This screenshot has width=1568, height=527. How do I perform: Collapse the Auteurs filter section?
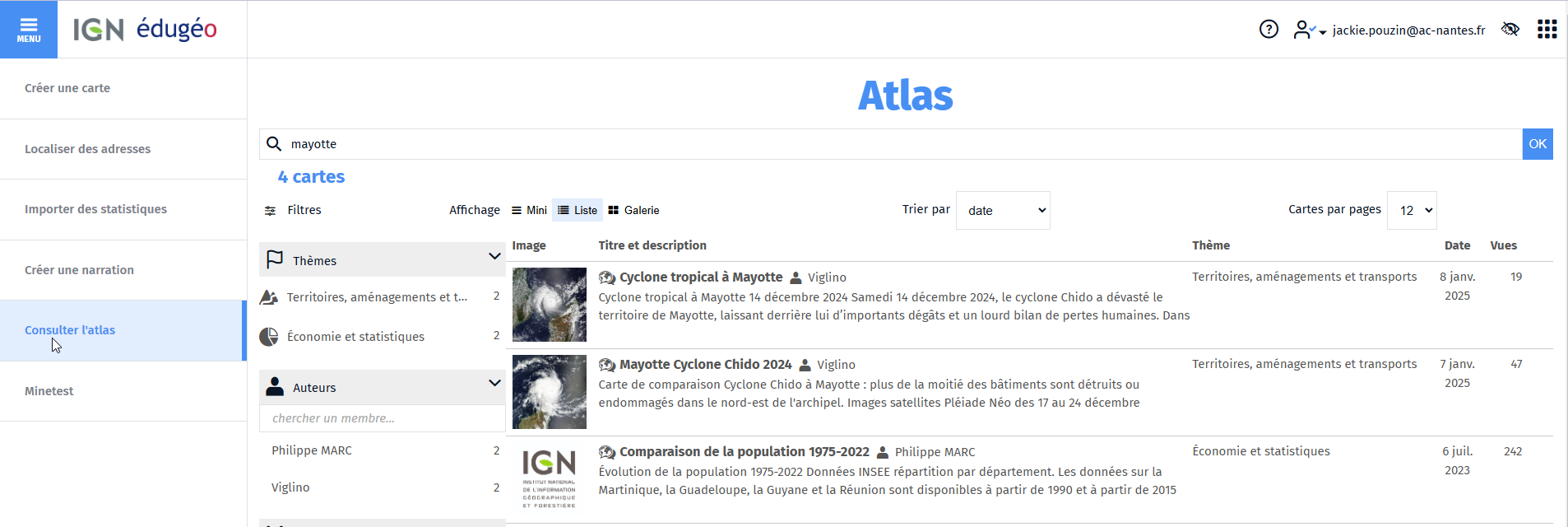(x=494, y=384)
